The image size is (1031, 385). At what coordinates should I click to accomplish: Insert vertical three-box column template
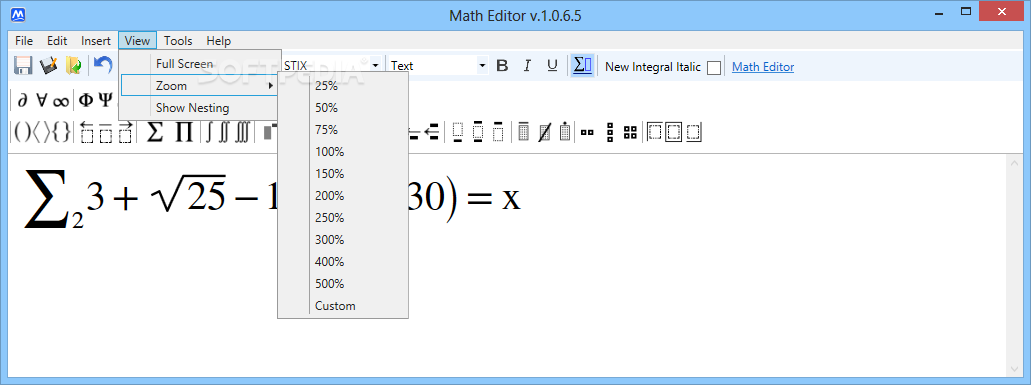tap(610, 132)
